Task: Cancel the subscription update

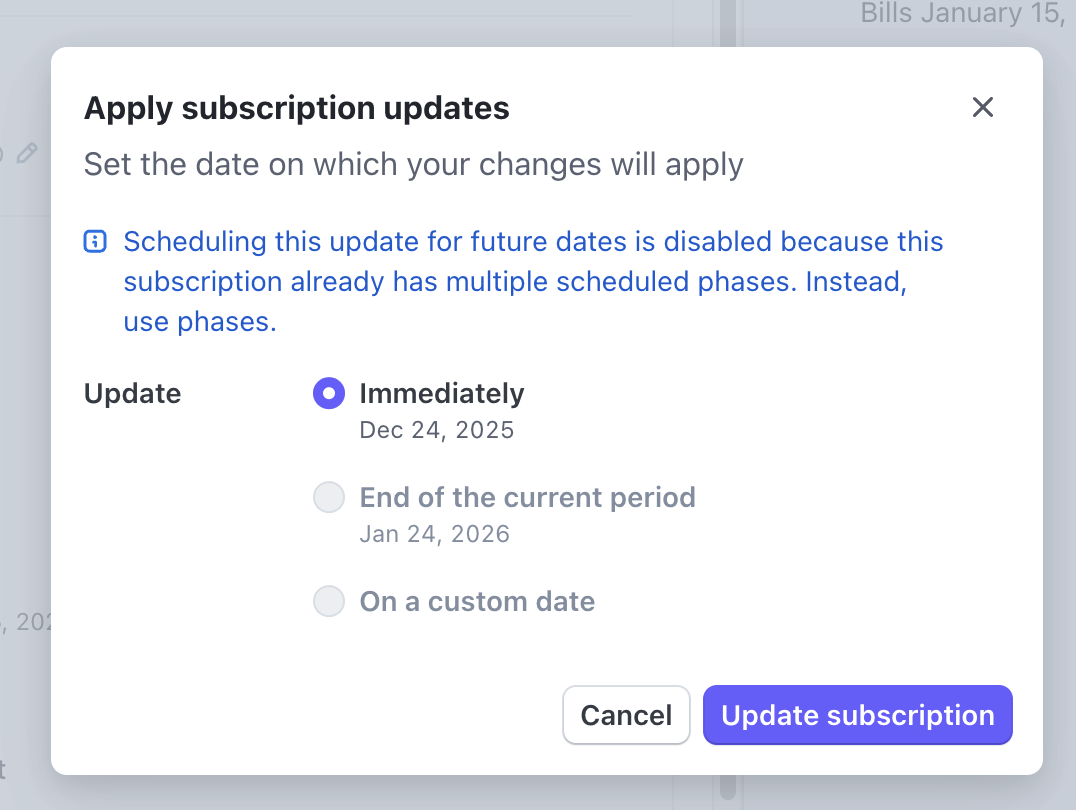Action: pos(626,715)
